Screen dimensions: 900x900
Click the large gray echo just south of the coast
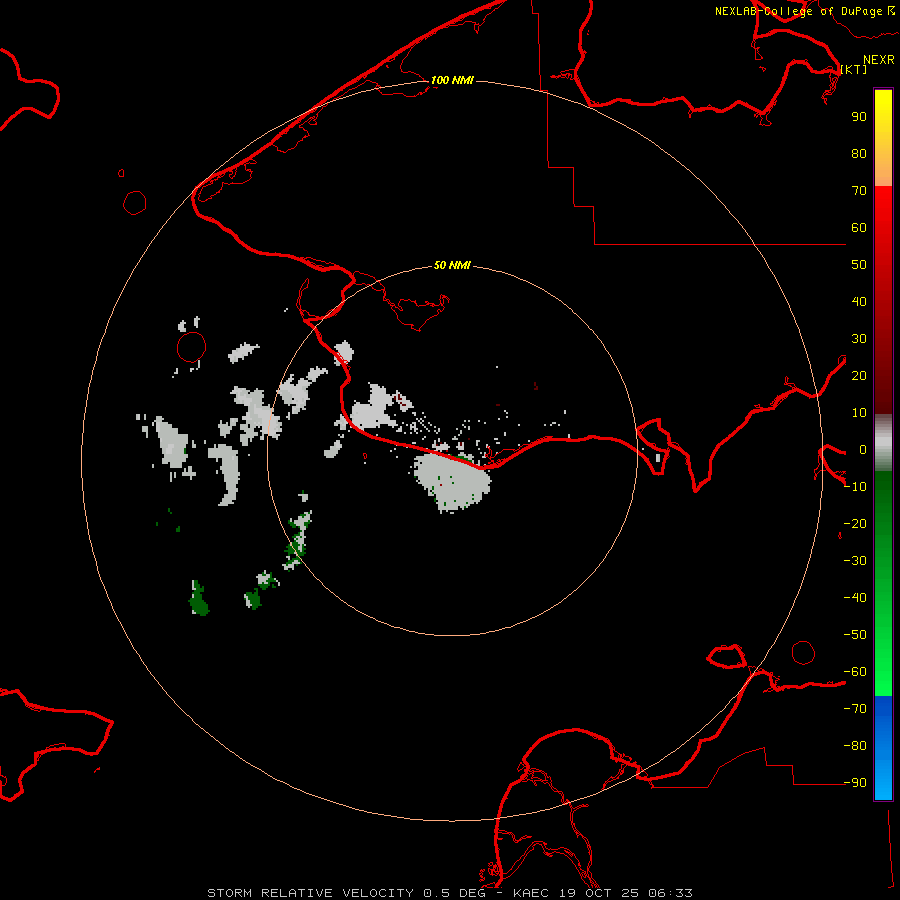click(452, 481)
